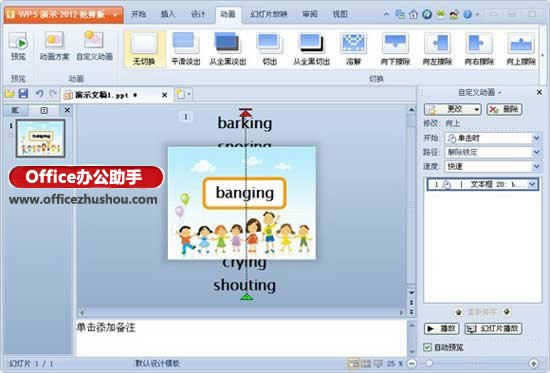
Task: Toggle the 自动预览 checkbox
Action: 427,347
